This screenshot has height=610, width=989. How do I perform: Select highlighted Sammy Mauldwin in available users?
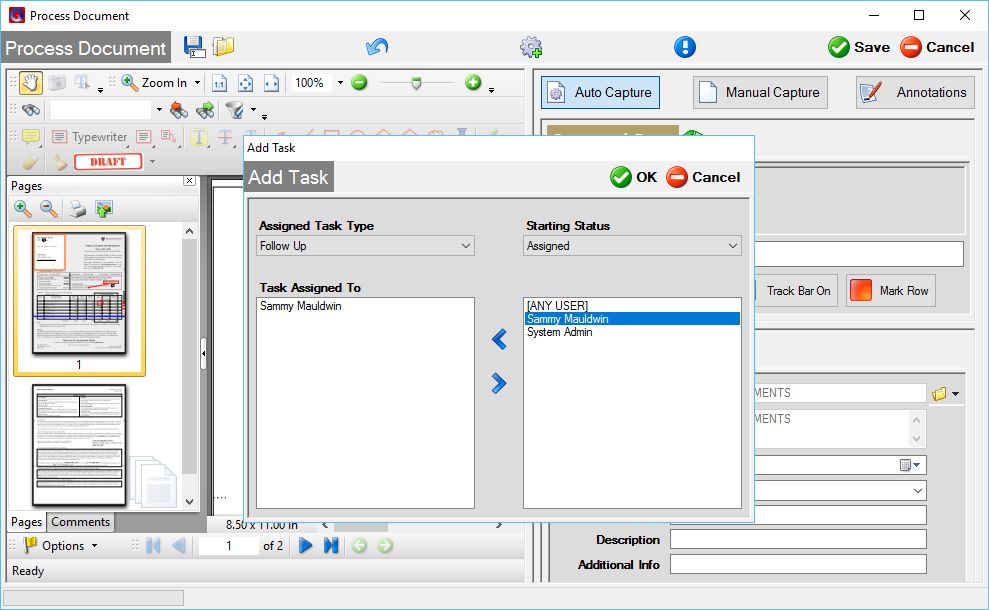click(632, 319)
